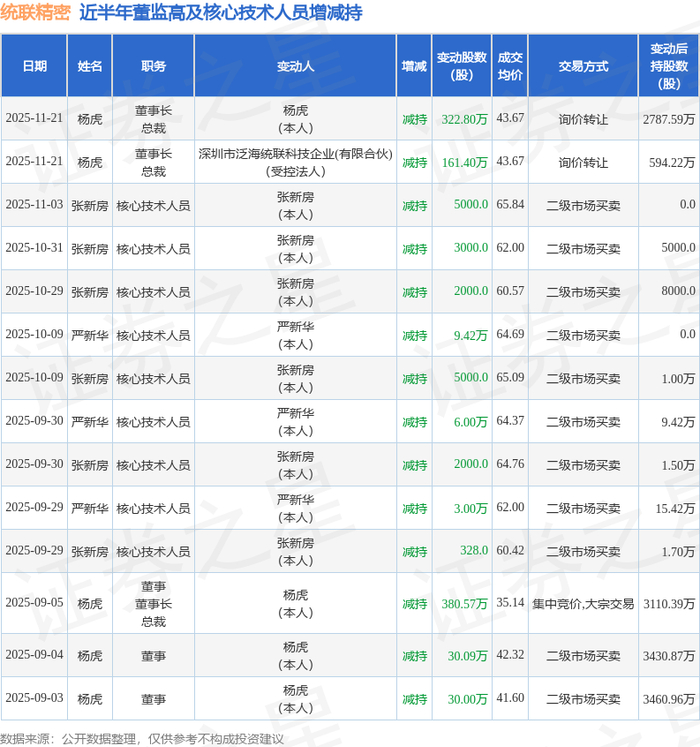Click the 变动人 column header

click(x=295, y=66)
